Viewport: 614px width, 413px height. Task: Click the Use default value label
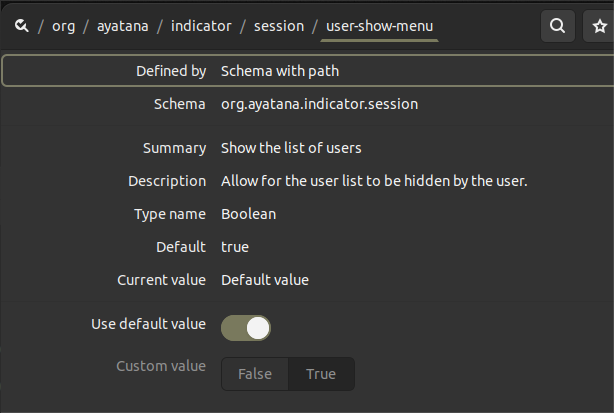click(148, 324)
